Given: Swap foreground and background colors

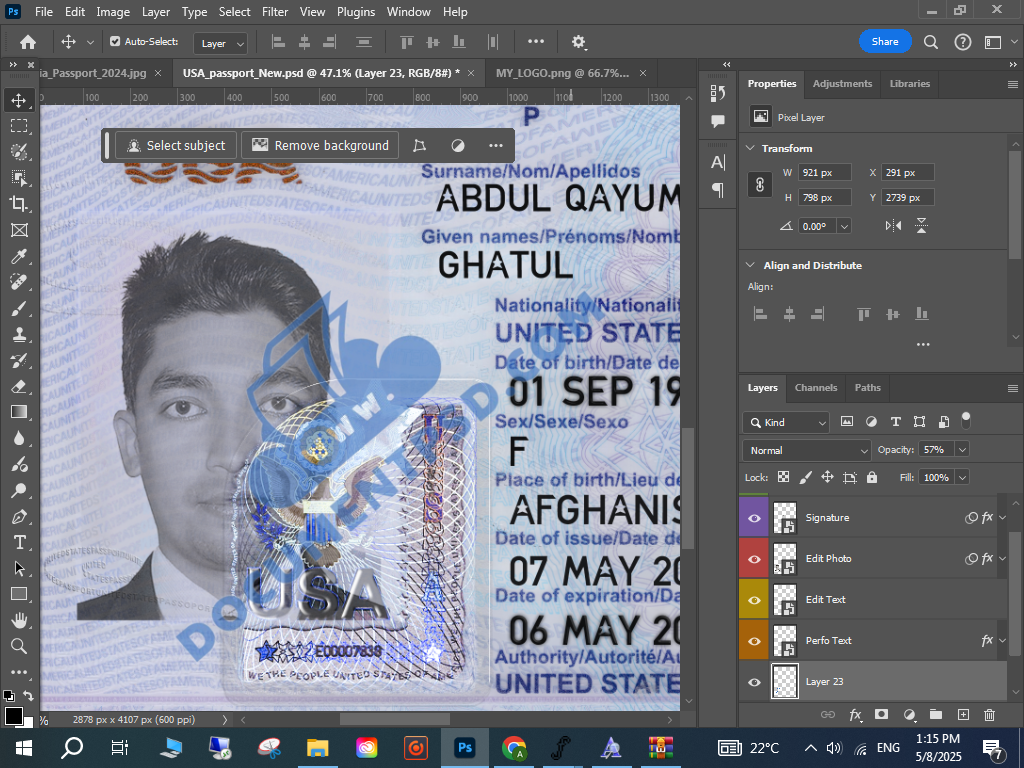Looking at the screenshot, I should pos(28,696).
